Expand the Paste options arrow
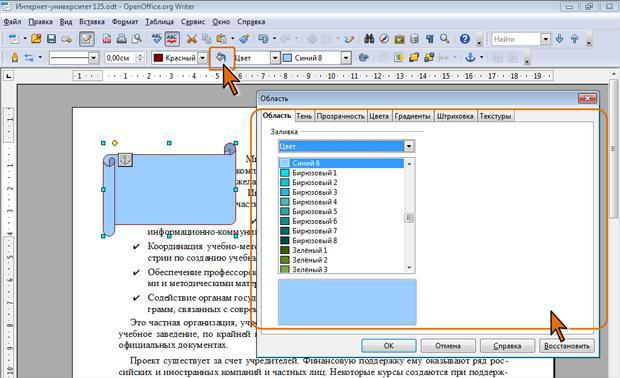Viewport: 620px width, 378px height. coord(232,39)
